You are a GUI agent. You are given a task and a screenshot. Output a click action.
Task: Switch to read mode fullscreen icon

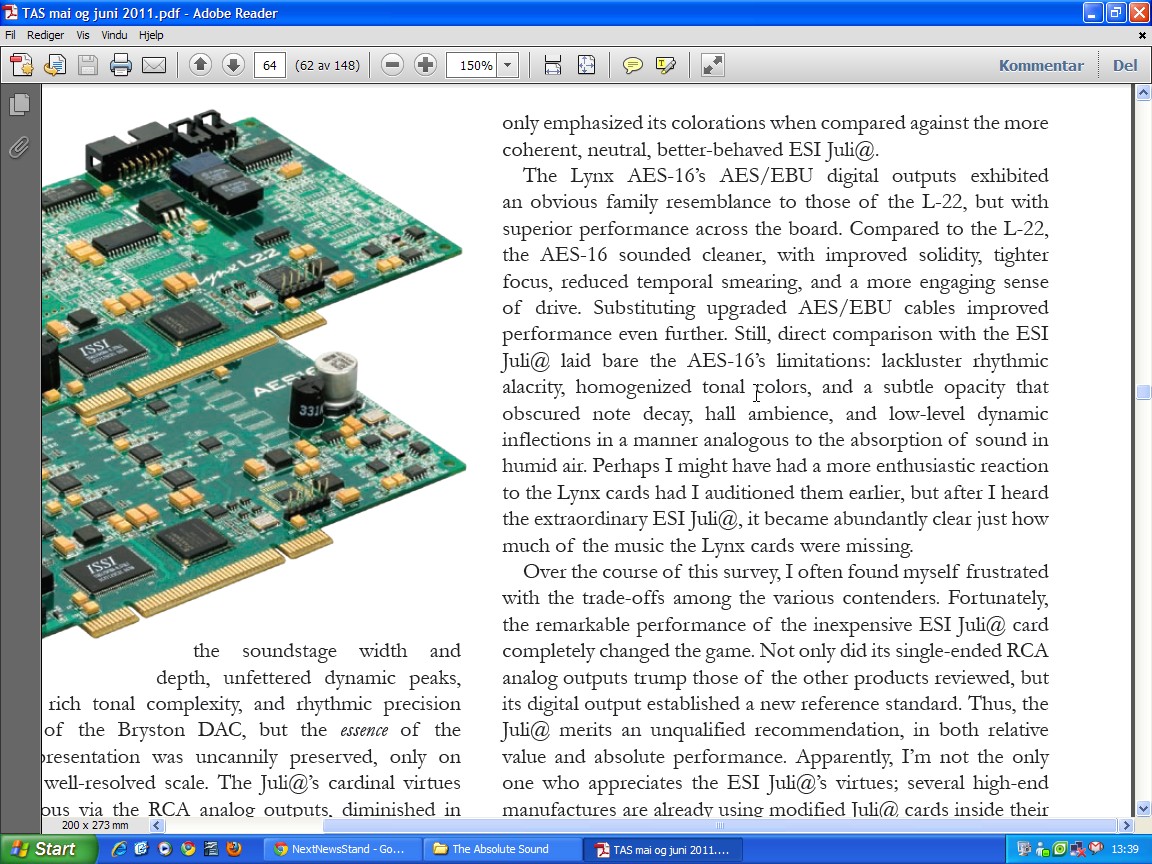[x=713, y=65]
